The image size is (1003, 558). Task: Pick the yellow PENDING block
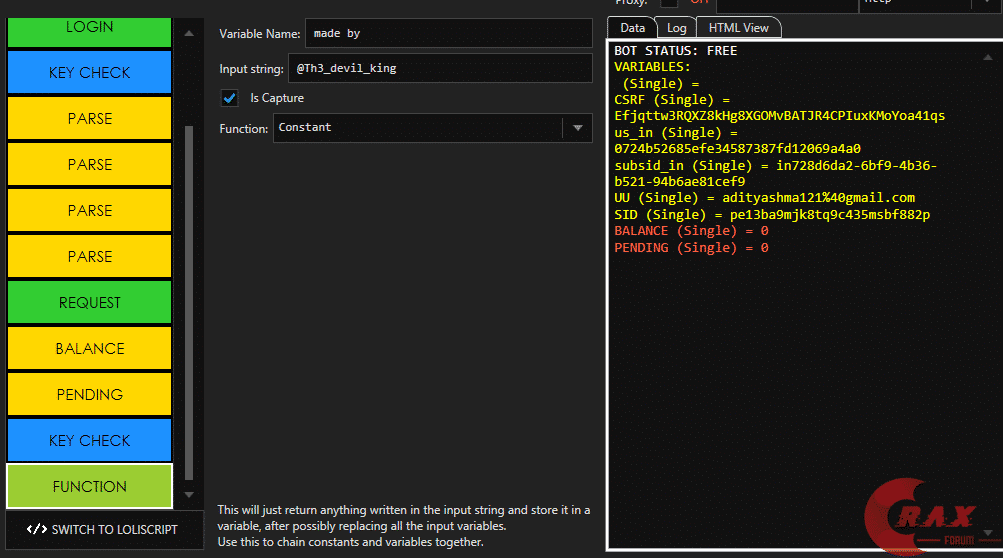pyautogui.click(x=90, y=395)
